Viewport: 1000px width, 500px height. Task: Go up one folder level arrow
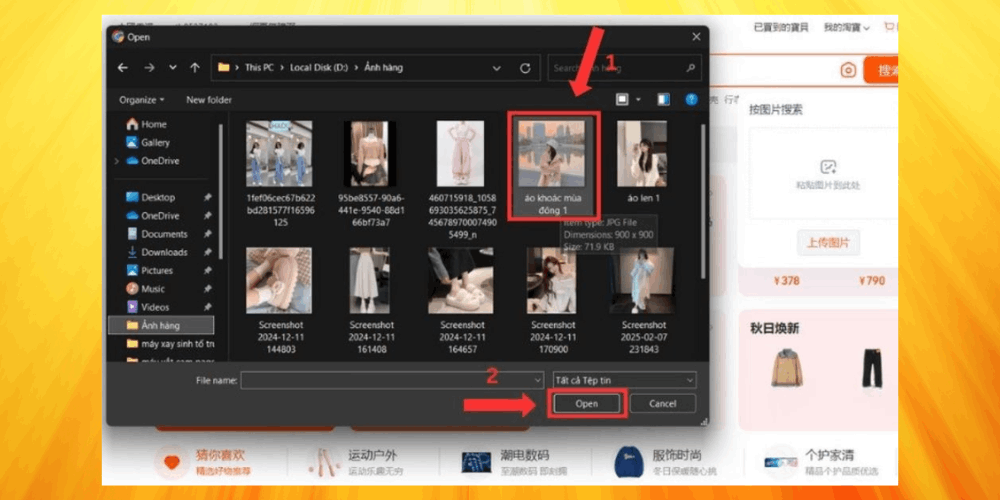tap(195, 68)
